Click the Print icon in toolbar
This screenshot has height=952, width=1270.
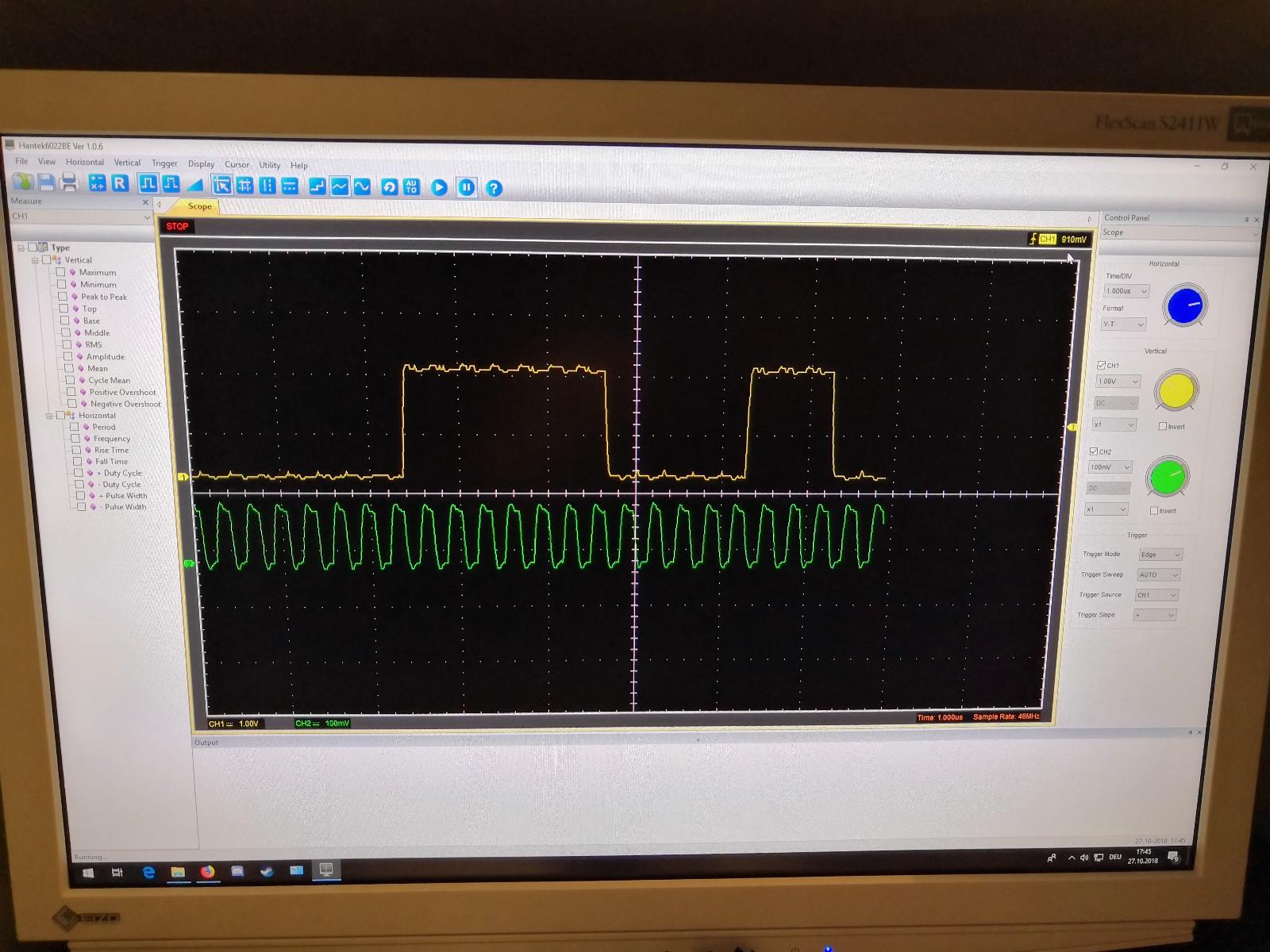(69, 183)
